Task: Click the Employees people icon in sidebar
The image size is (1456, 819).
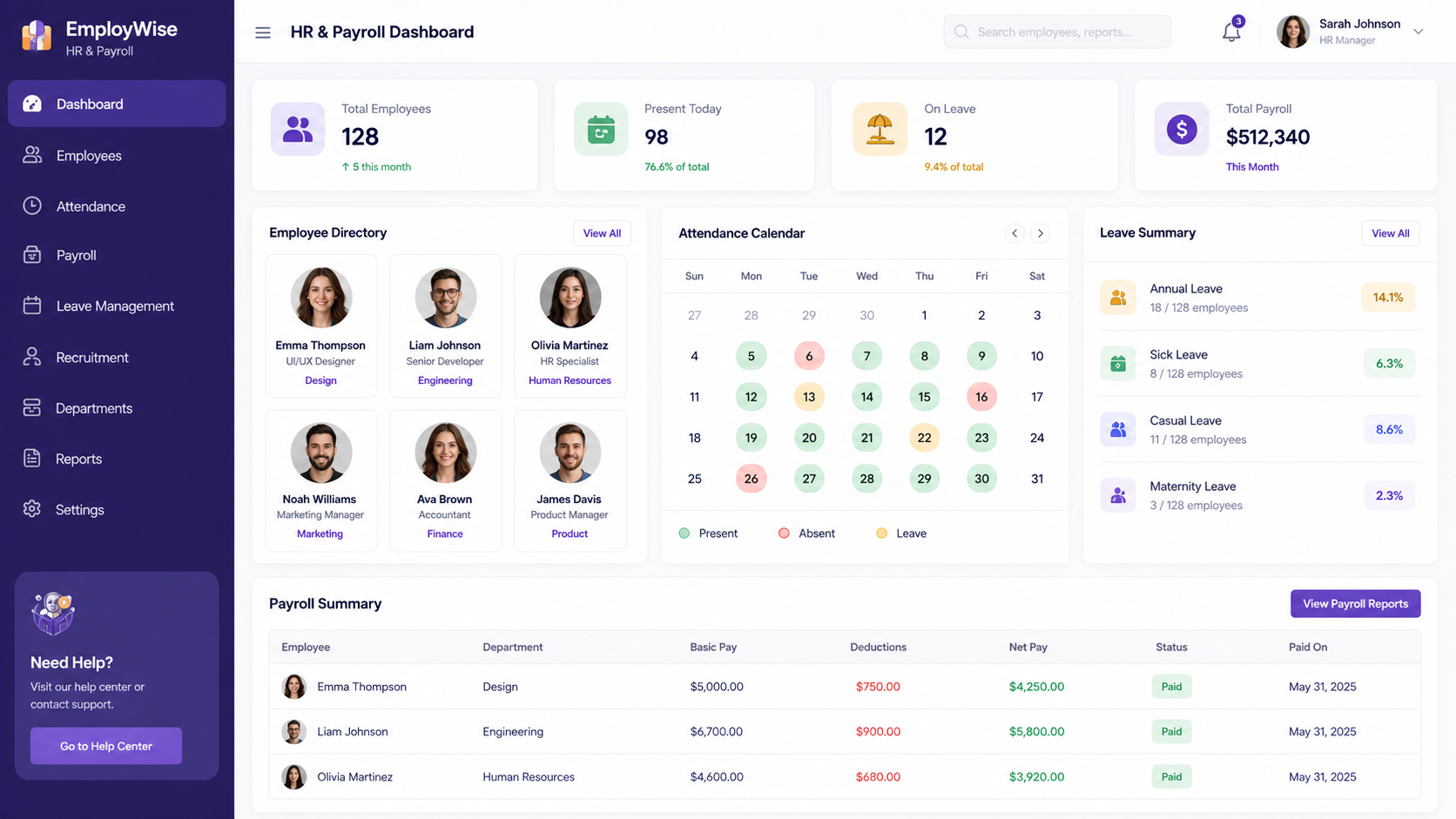Action: 32,155
